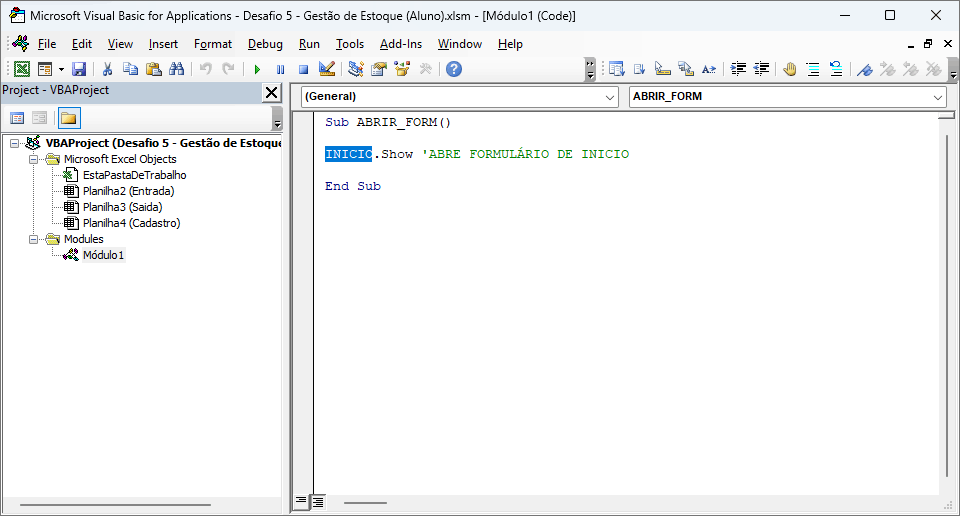The height and width of the screenshot is (516, 960).
Task: Click the List Constants icon
Action: pos(639,69)
